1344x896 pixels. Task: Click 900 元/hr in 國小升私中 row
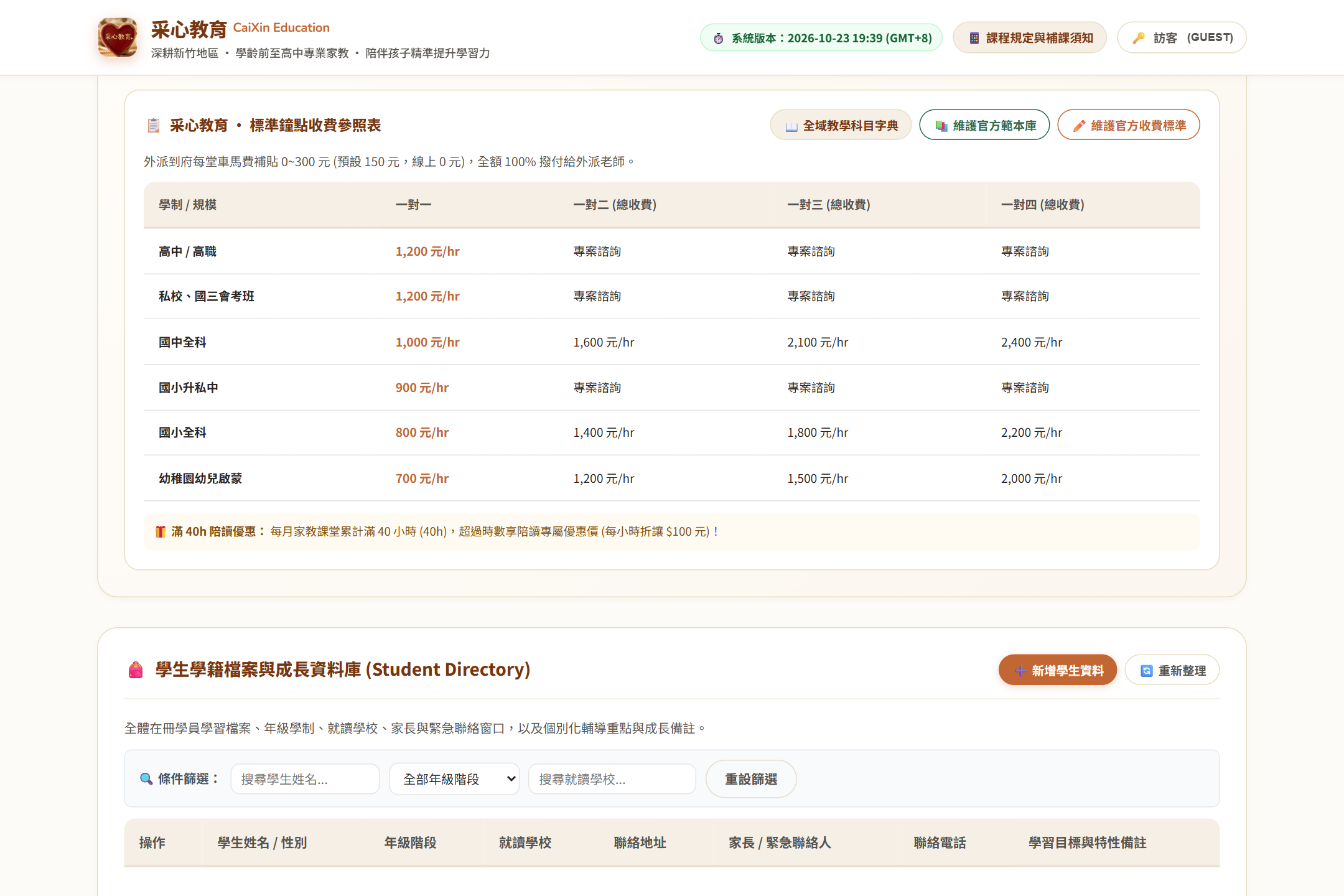(422, 388)
